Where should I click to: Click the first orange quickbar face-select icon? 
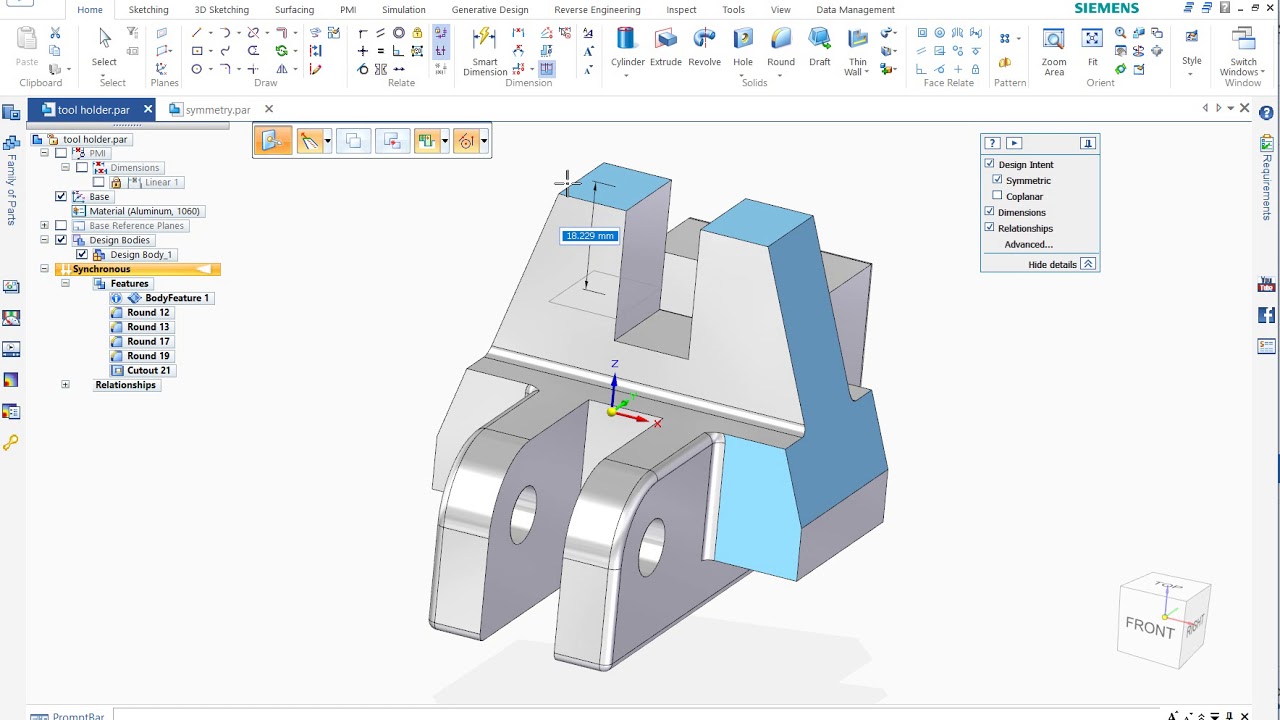[x=272, y=141]
